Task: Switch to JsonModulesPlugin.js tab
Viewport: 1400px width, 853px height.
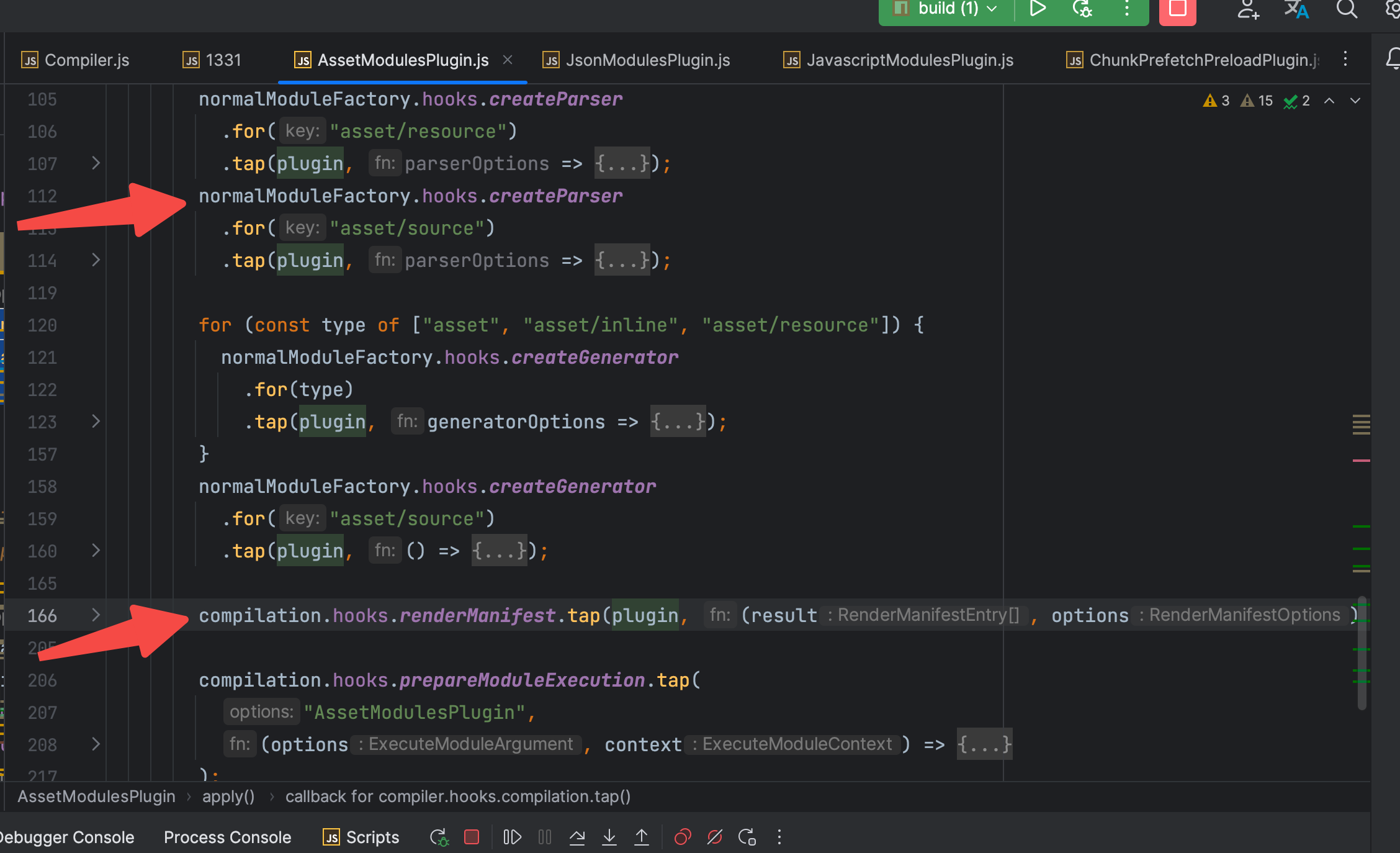Action: coord(647,60)
